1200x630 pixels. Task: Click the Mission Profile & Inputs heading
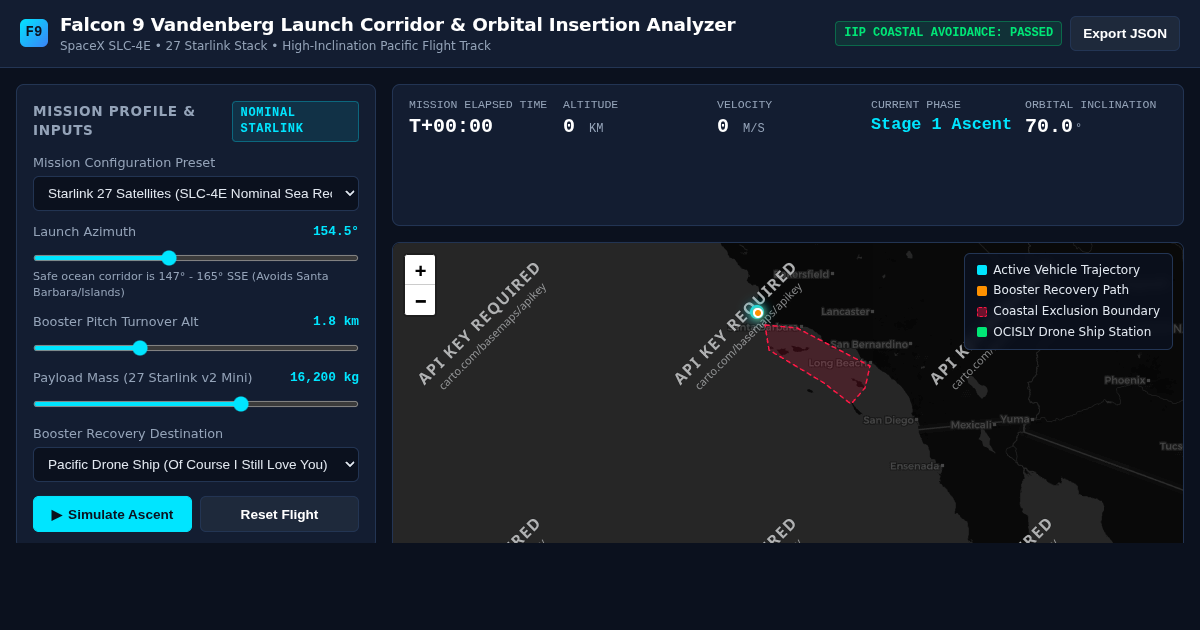pyautogui.click(x=114, y=121)
